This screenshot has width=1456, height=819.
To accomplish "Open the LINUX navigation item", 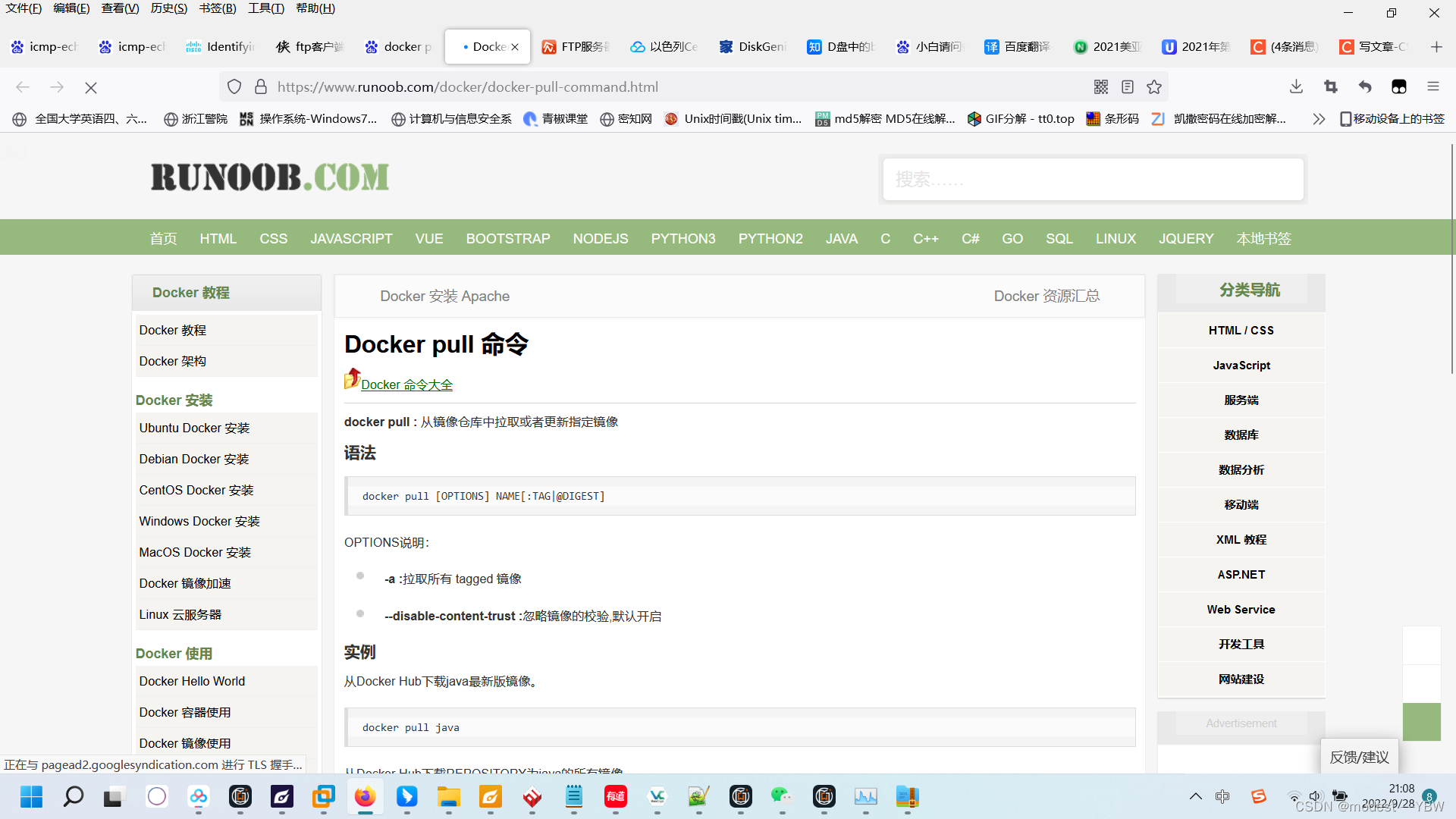I will coord(1116,238).
